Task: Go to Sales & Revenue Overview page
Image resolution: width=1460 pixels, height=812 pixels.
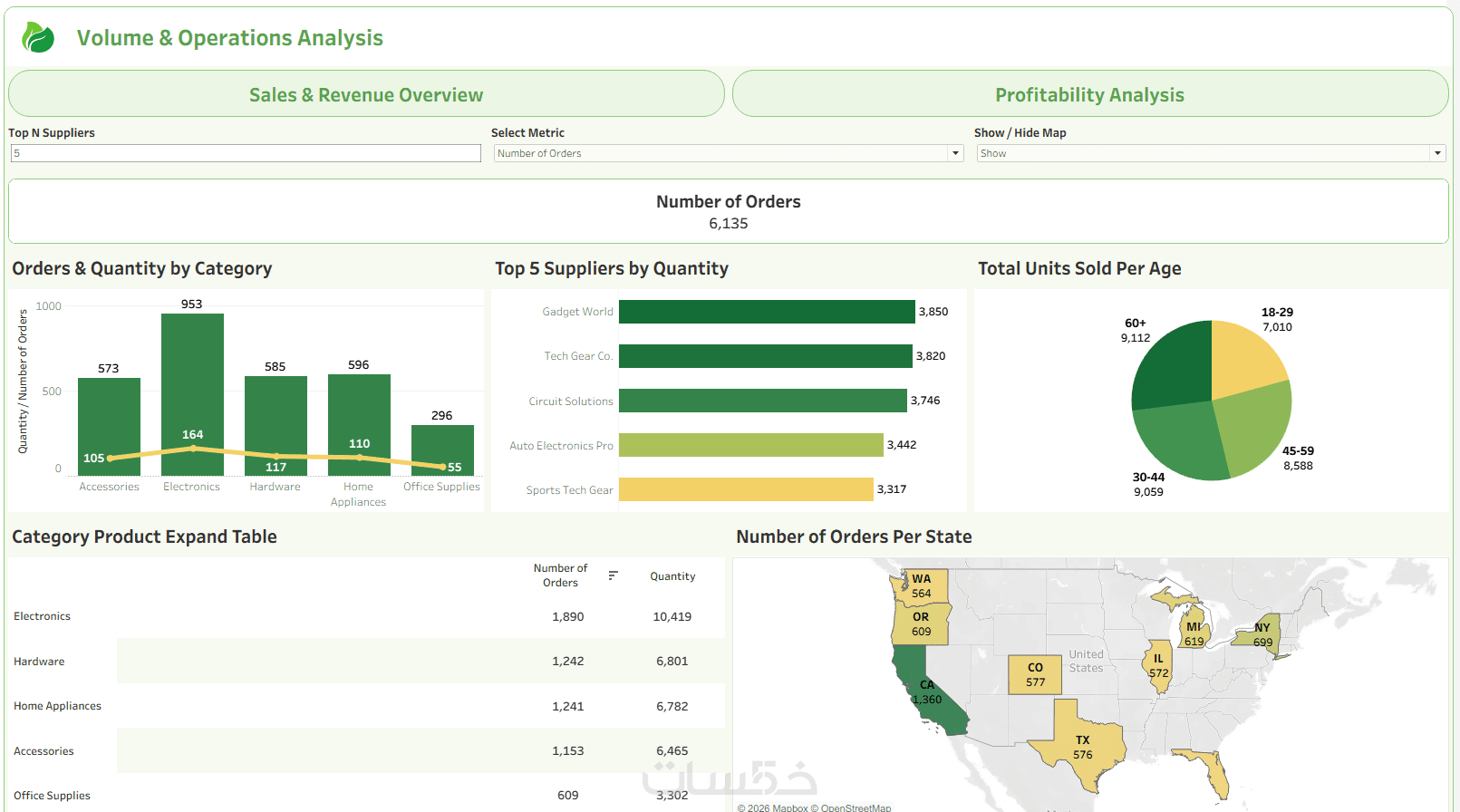Action: [366, 94]
